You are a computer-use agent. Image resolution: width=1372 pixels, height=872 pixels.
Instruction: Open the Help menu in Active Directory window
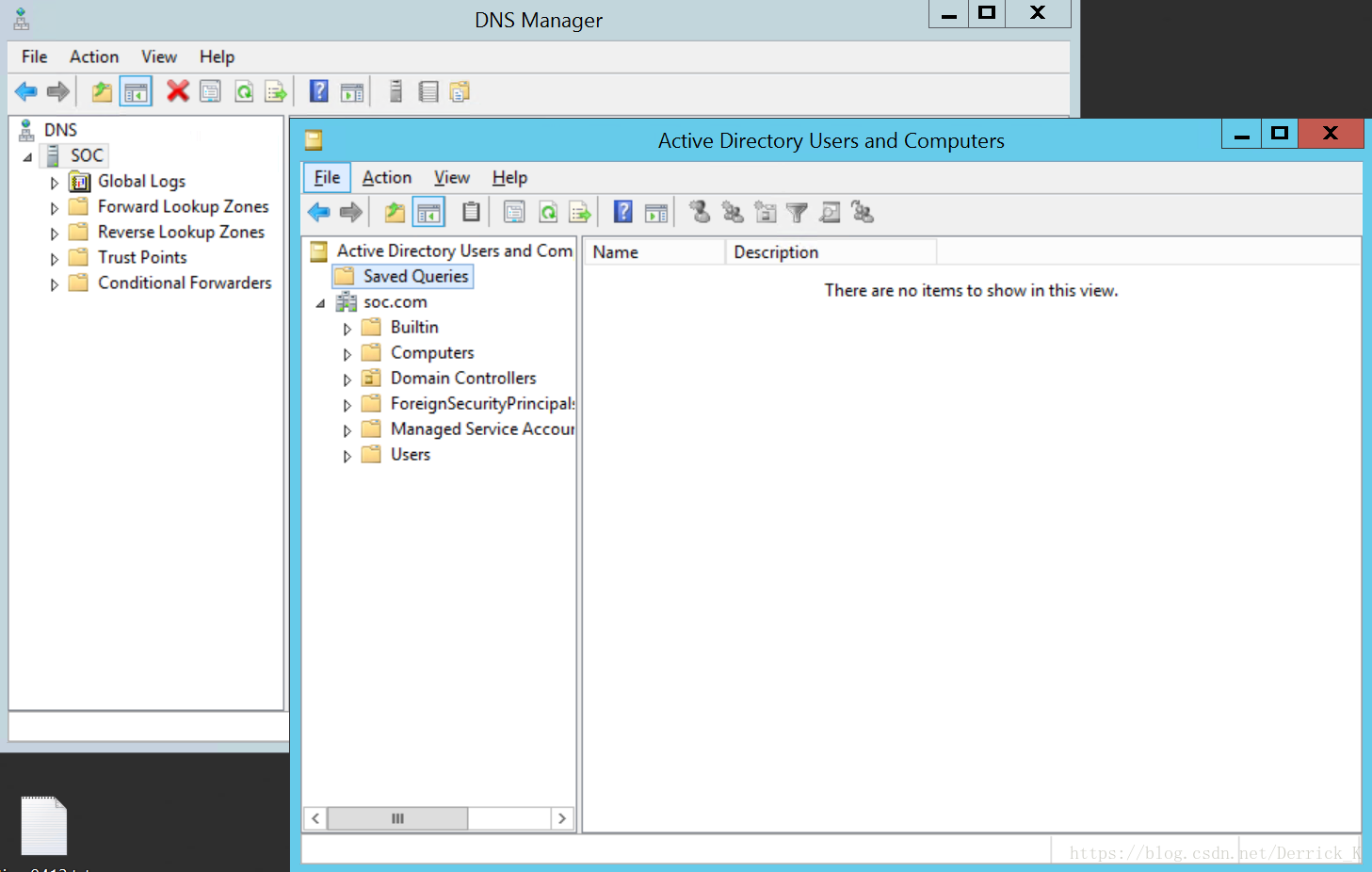coord(509,177)
